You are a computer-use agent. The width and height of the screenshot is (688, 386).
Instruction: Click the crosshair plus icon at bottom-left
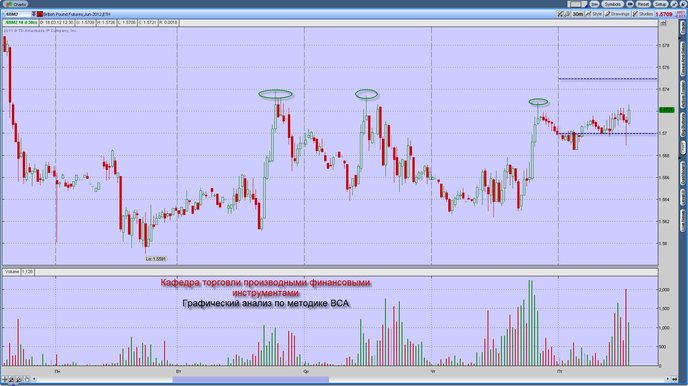5,379
